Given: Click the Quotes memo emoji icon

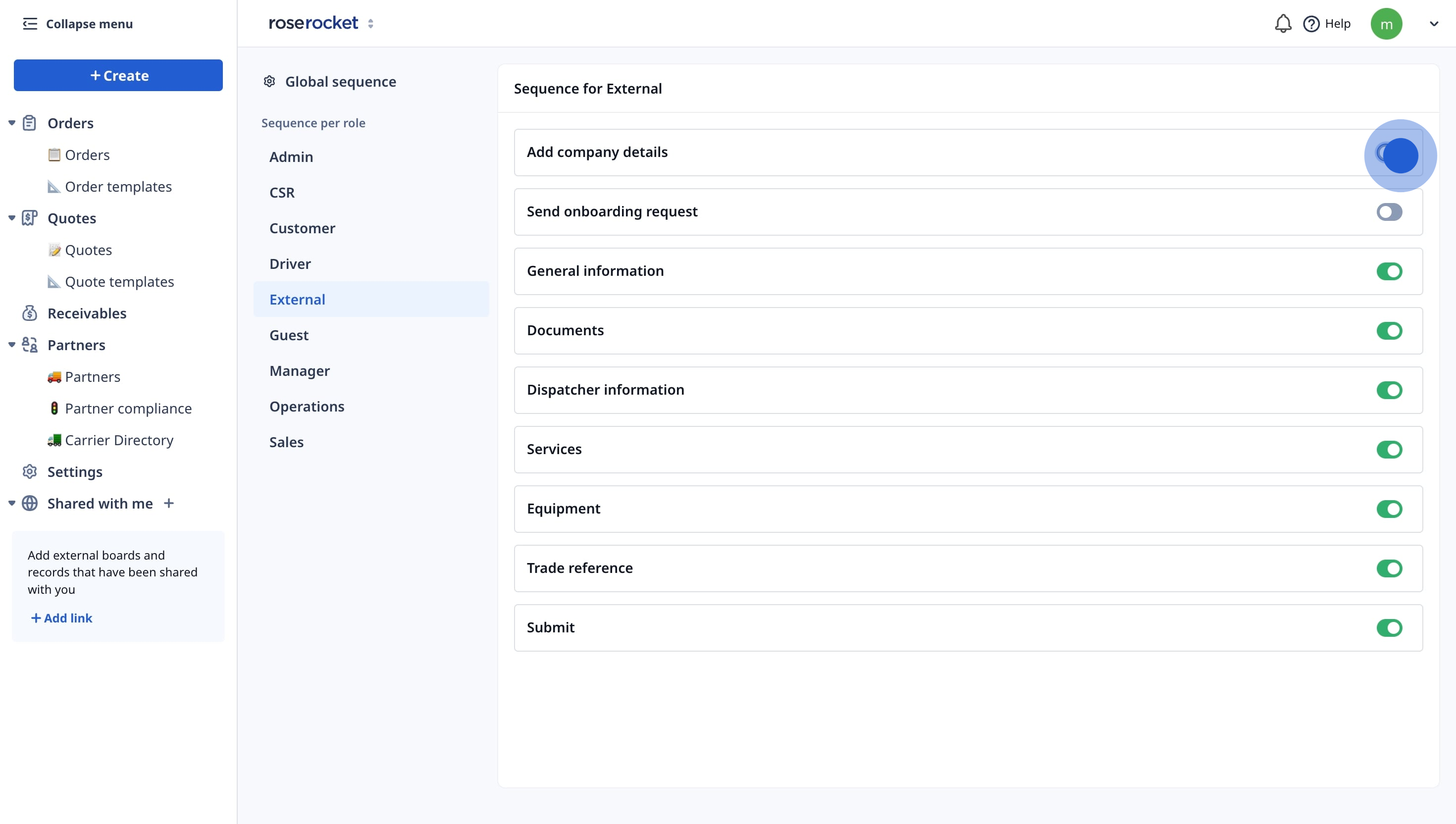Looking at the screenshot, I should click(x=54, y=250).
